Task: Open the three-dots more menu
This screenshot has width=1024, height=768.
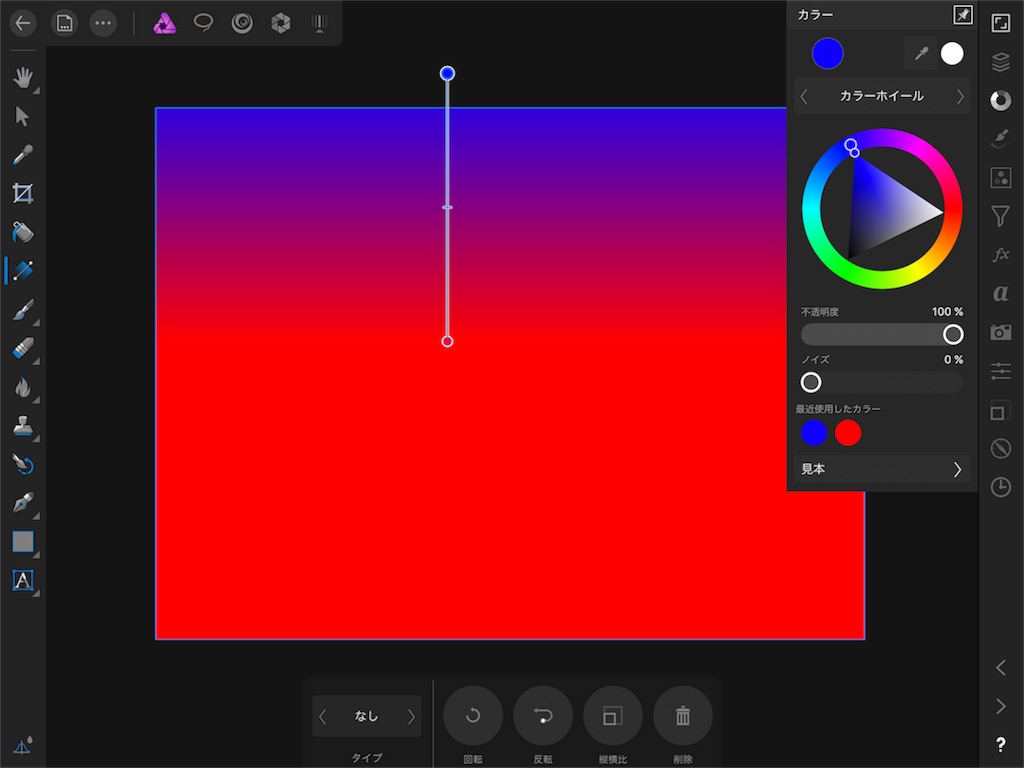Action: coord(103,24)
